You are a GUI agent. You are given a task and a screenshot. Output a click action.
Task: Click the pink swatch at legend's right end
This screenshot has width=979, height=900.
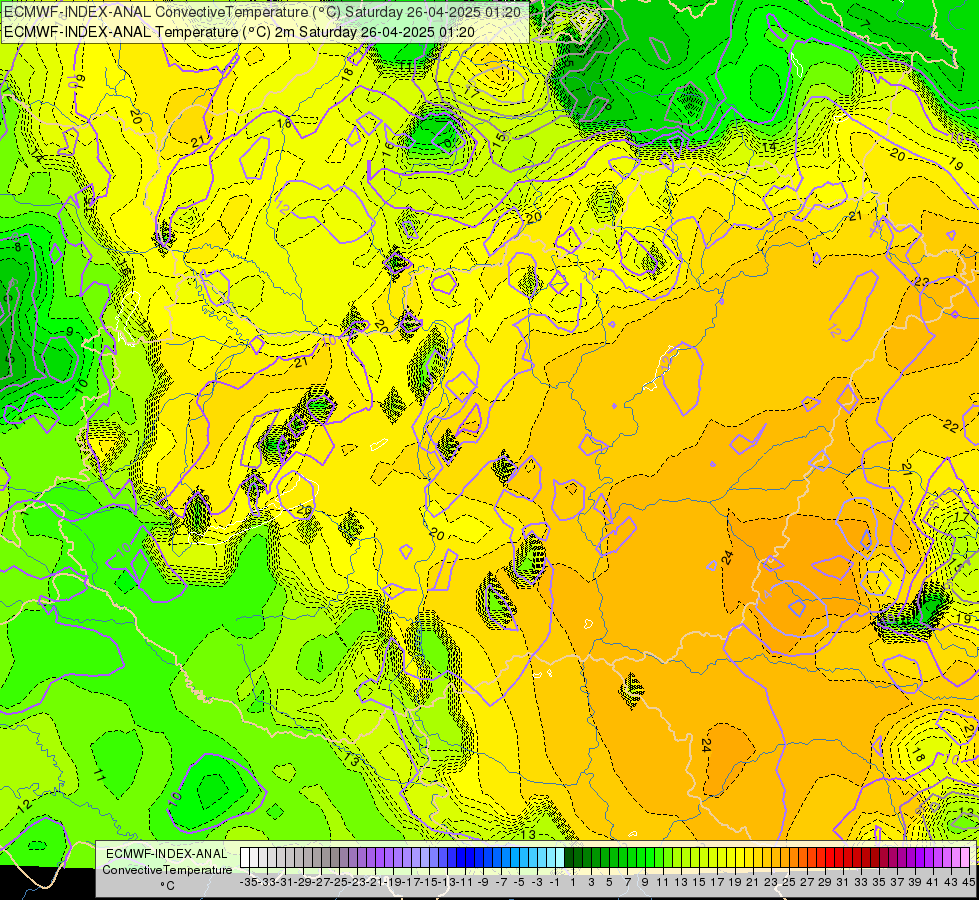pos(965,857)
